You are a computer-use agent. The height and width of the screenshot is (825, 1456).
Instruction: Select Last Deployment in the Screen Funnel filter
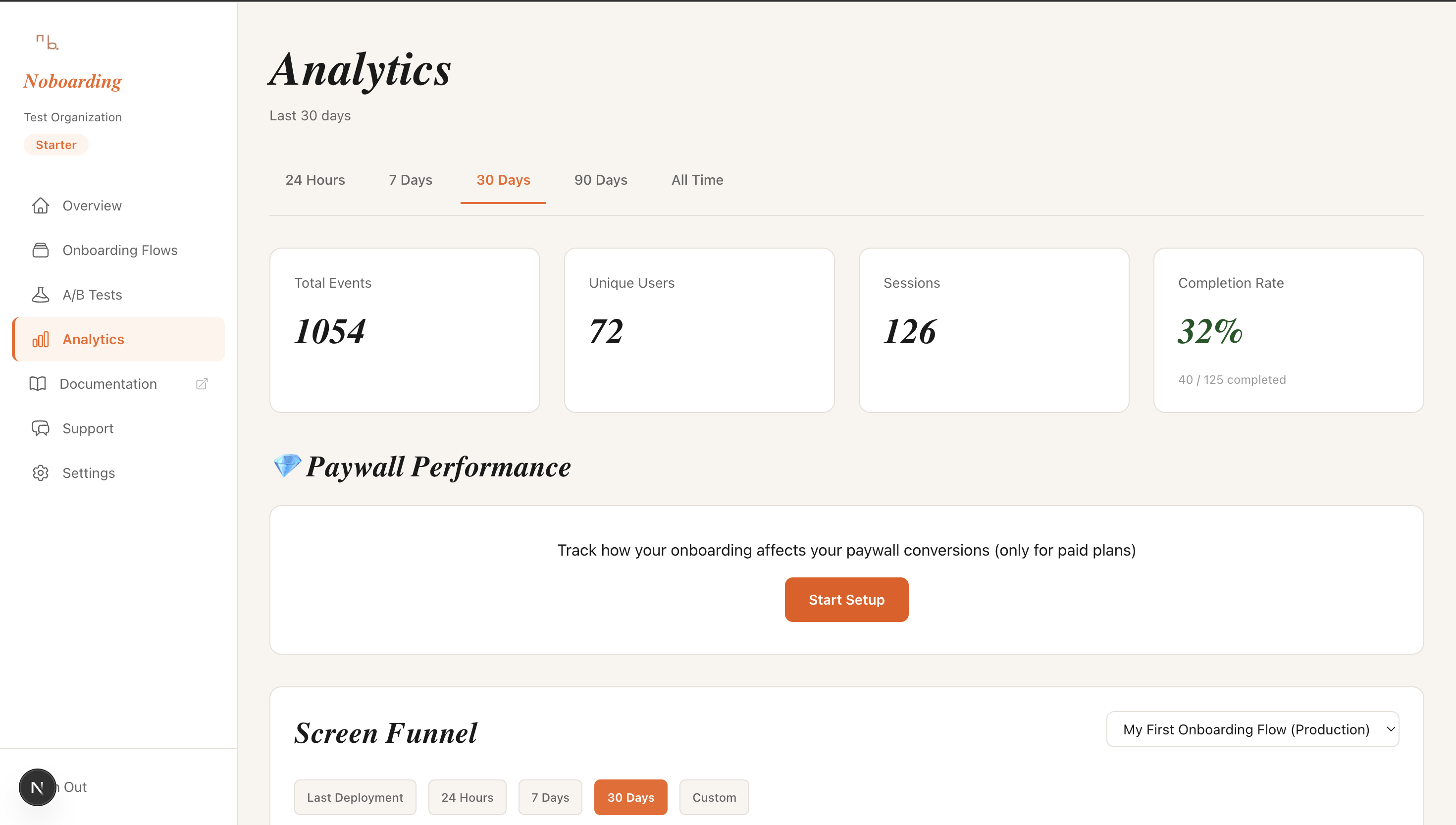pos(355,797)
